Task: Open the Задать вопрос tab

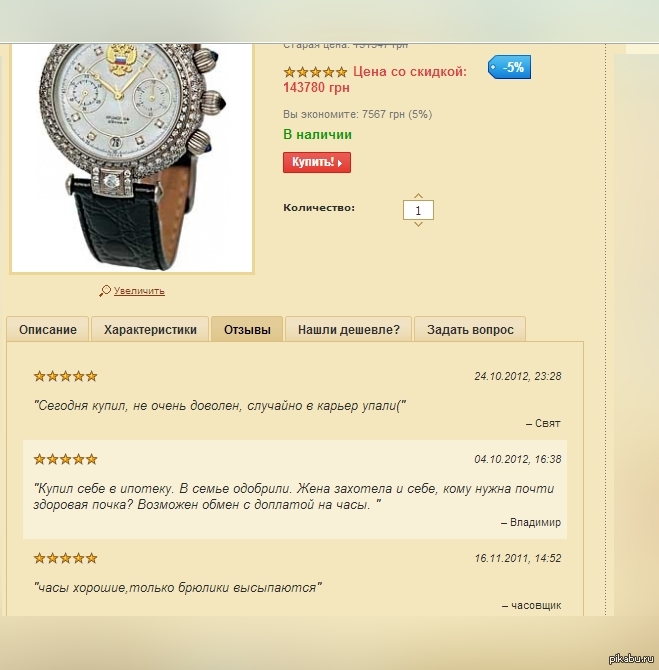Action: pos(470,329)
